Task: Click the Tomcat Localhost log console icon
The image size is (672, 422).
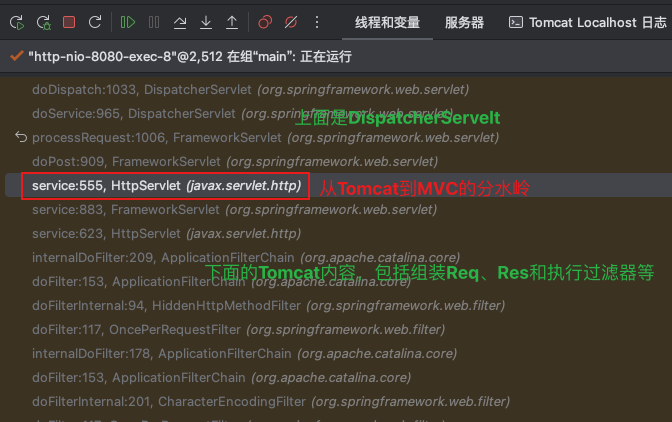Action: click(x=516, y=22)
